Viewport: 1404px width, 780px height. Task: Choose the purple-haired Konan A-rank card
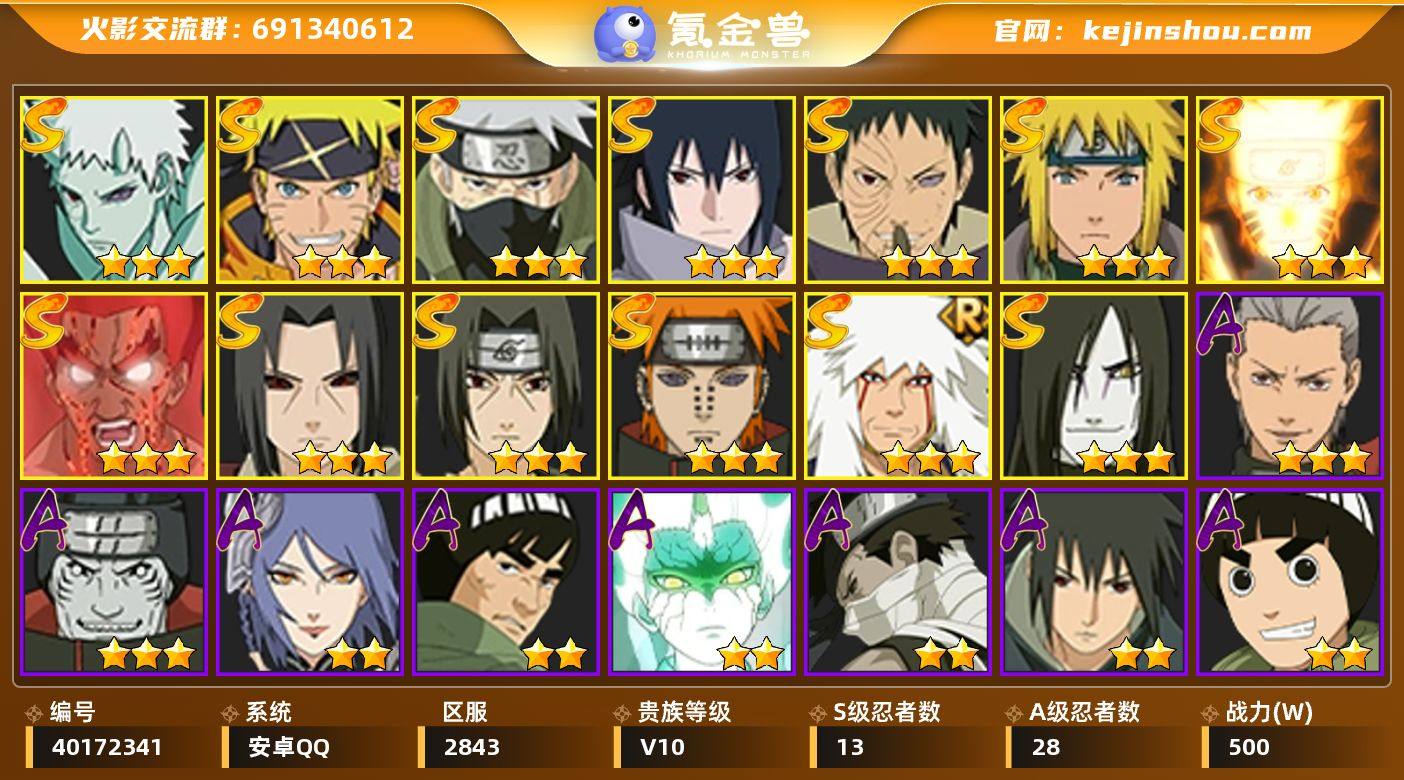(x=310, y=582)
